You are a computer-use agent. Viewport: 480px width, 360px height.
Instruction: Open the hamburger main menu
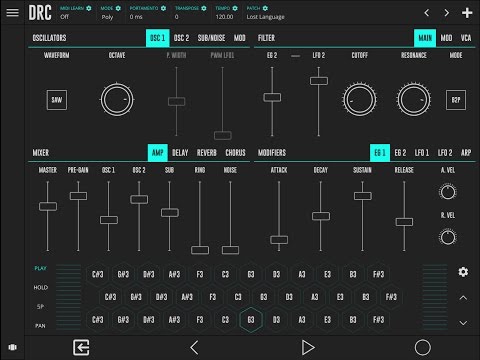[13, 13]
